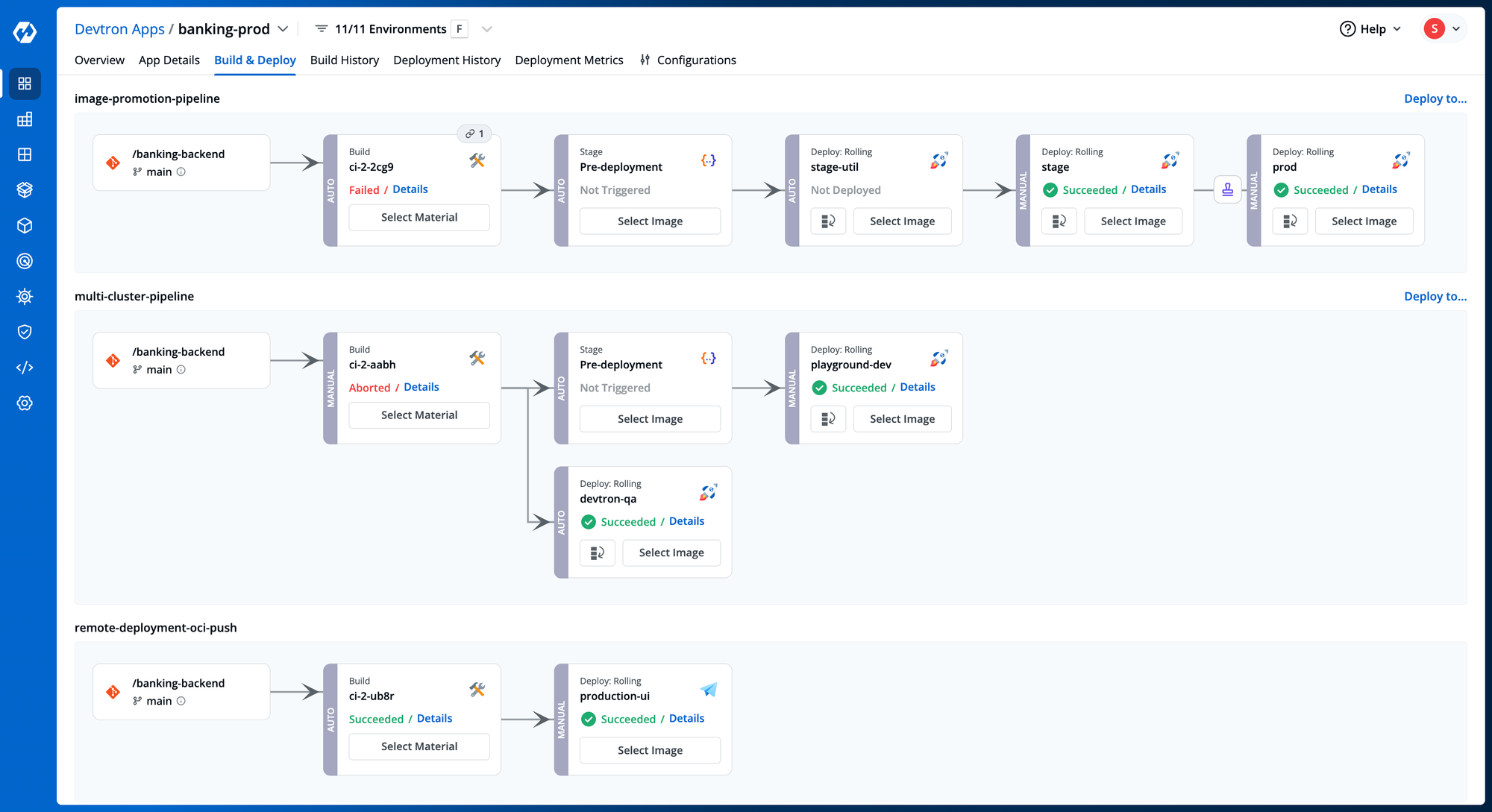This screenshot has height=812, width=1492.
Task: Open the Help dropdown menu
Action: click(x=1370, y=29)
